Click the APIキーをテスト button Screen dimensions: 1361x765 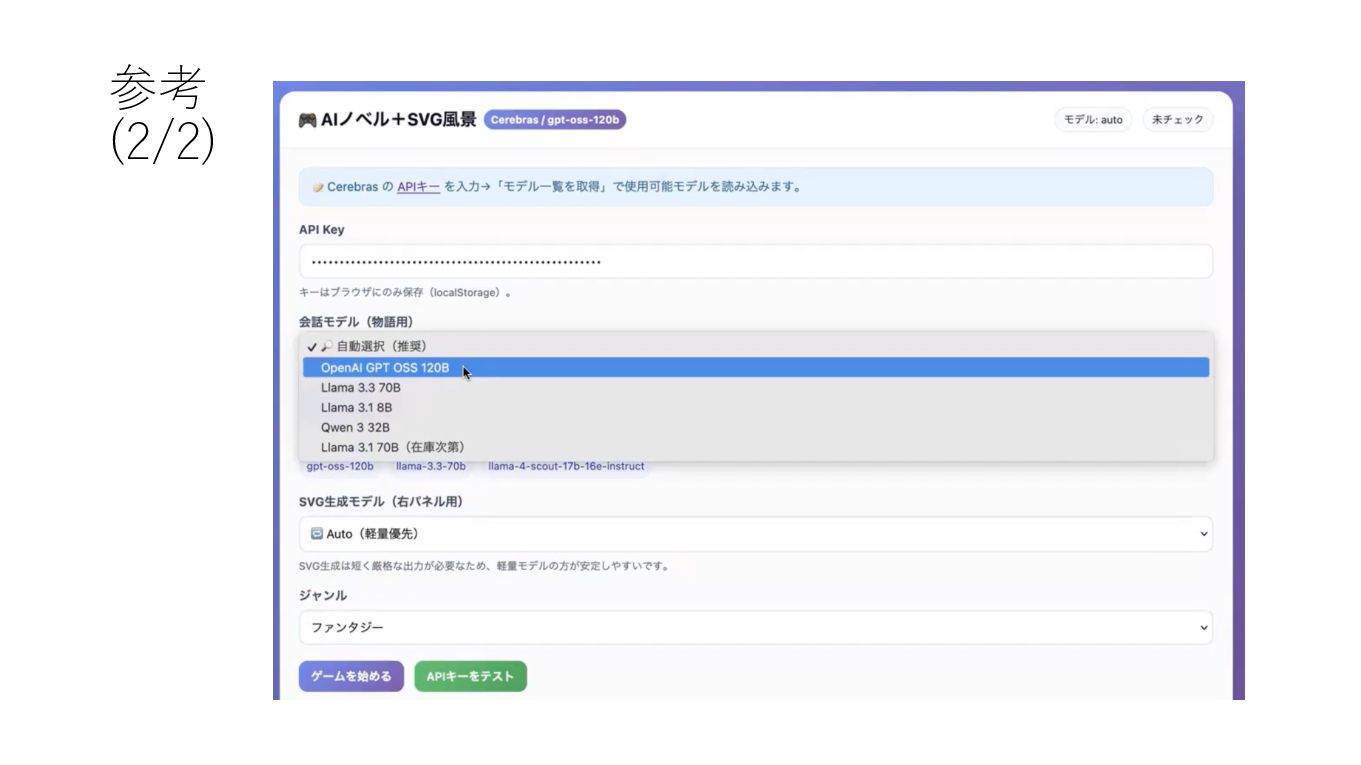470,676
